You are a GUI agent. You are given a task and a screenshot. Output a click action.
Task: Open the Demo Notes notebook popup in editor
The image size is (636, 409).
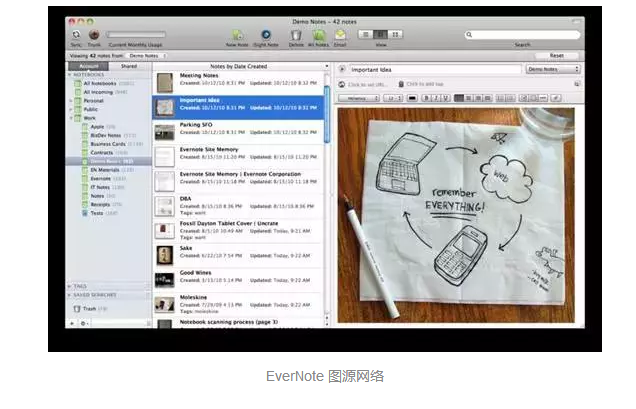pyautogui.click(x=553, y=69)
